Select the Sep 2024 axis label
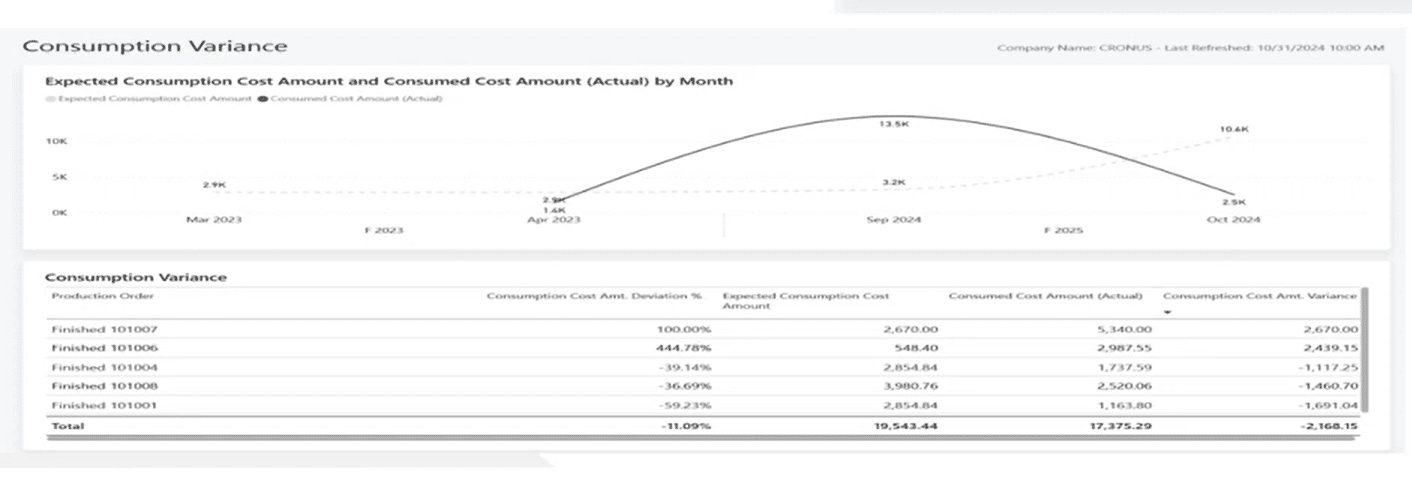1412x477 pixels. [x=894, y=220]
